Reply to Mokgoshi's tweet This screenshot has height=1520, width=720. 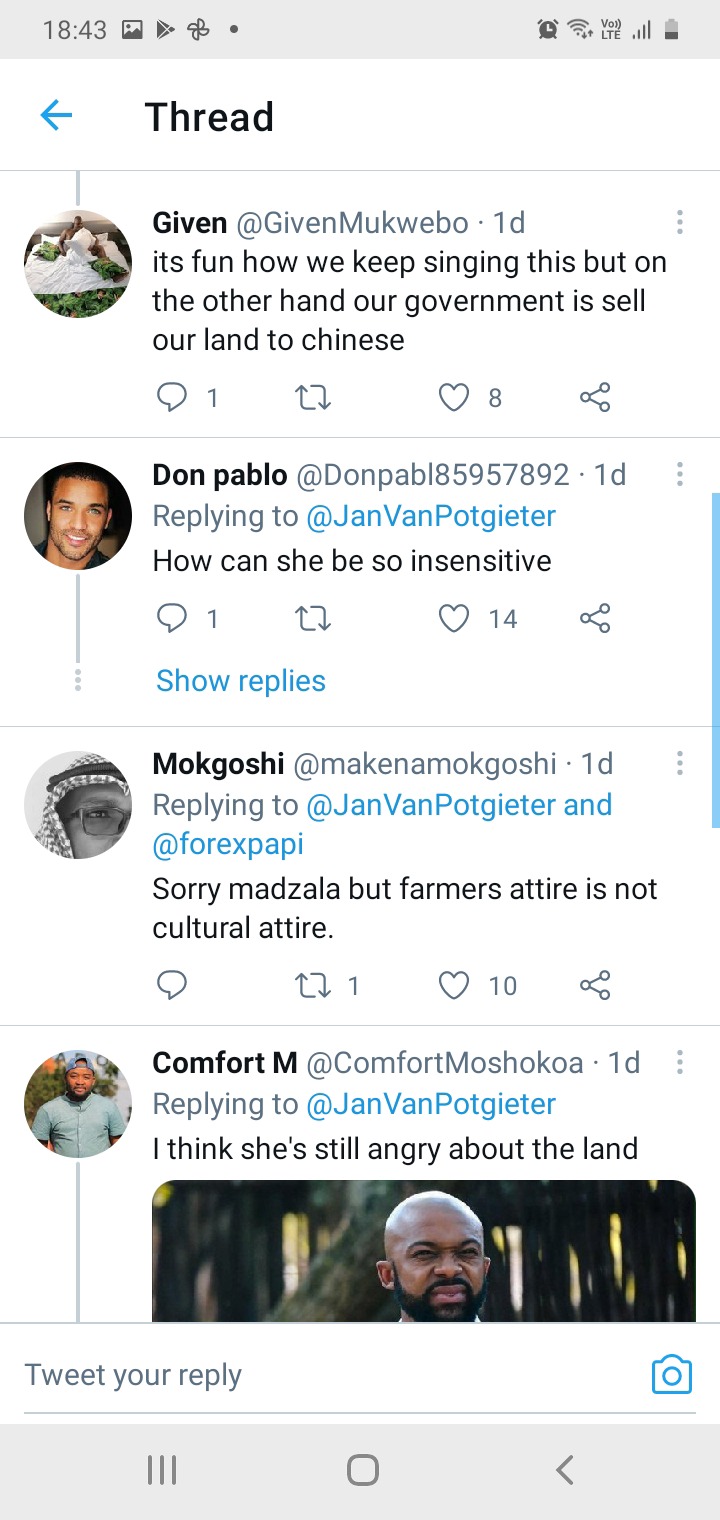click(x=172, y=986)
